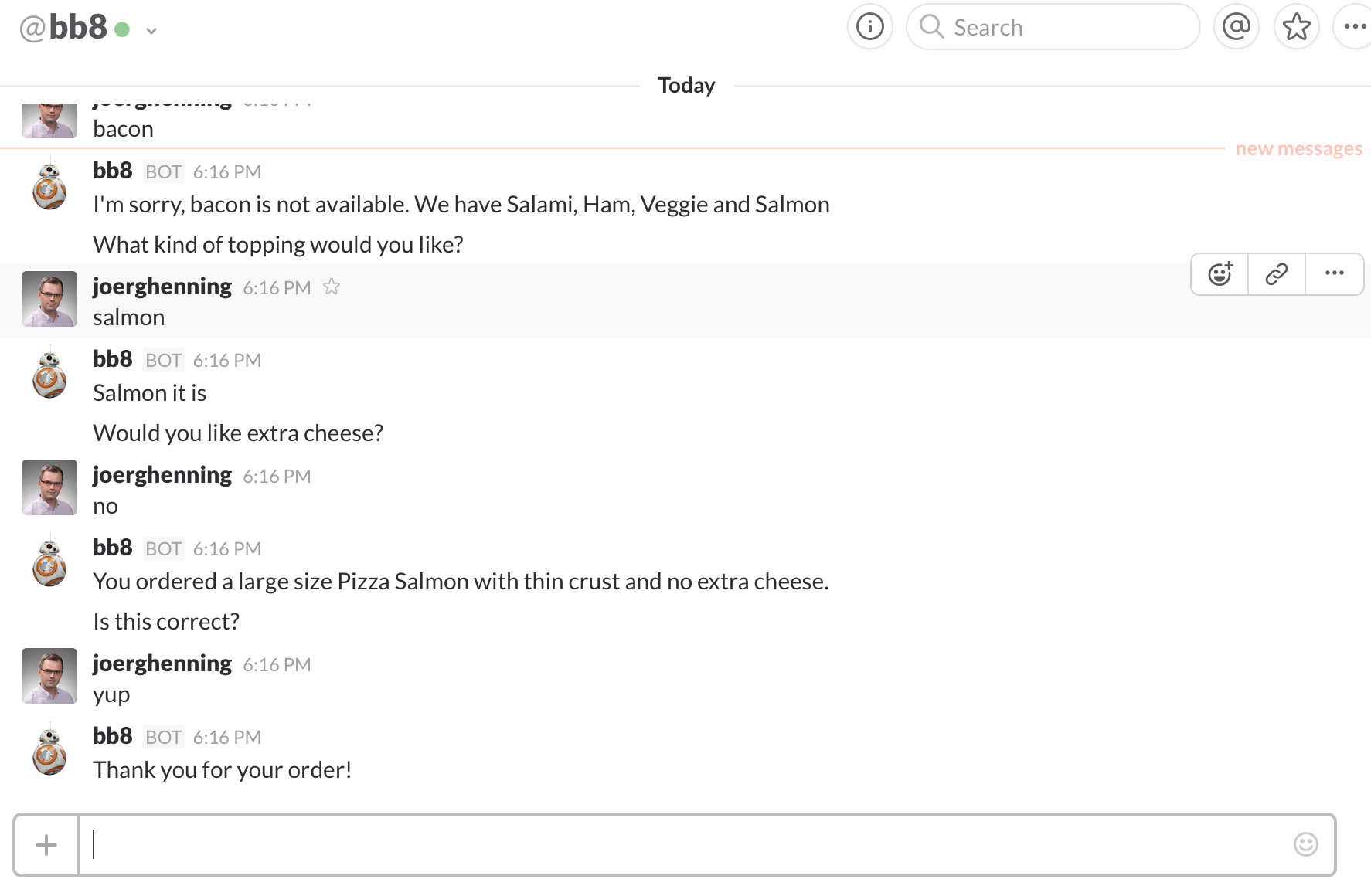This screenshot has height=896, width=1371.
Task: Copy link of the salmon message
Action: pos(1277,274)
